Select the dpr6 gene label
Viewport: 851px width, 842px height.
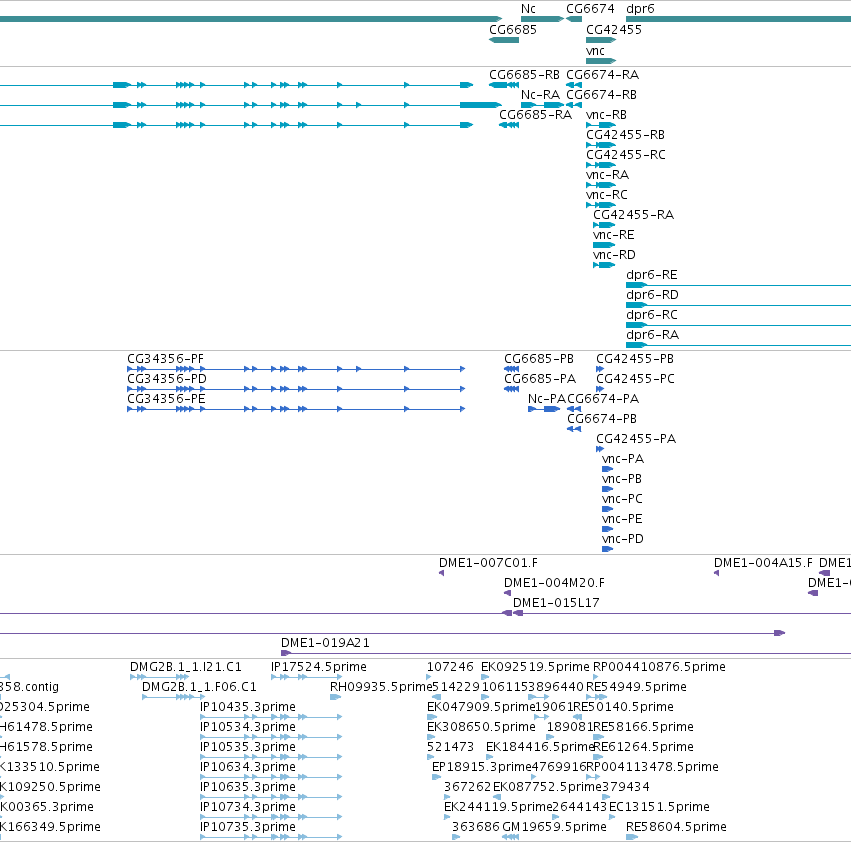[x=640, y=9]
